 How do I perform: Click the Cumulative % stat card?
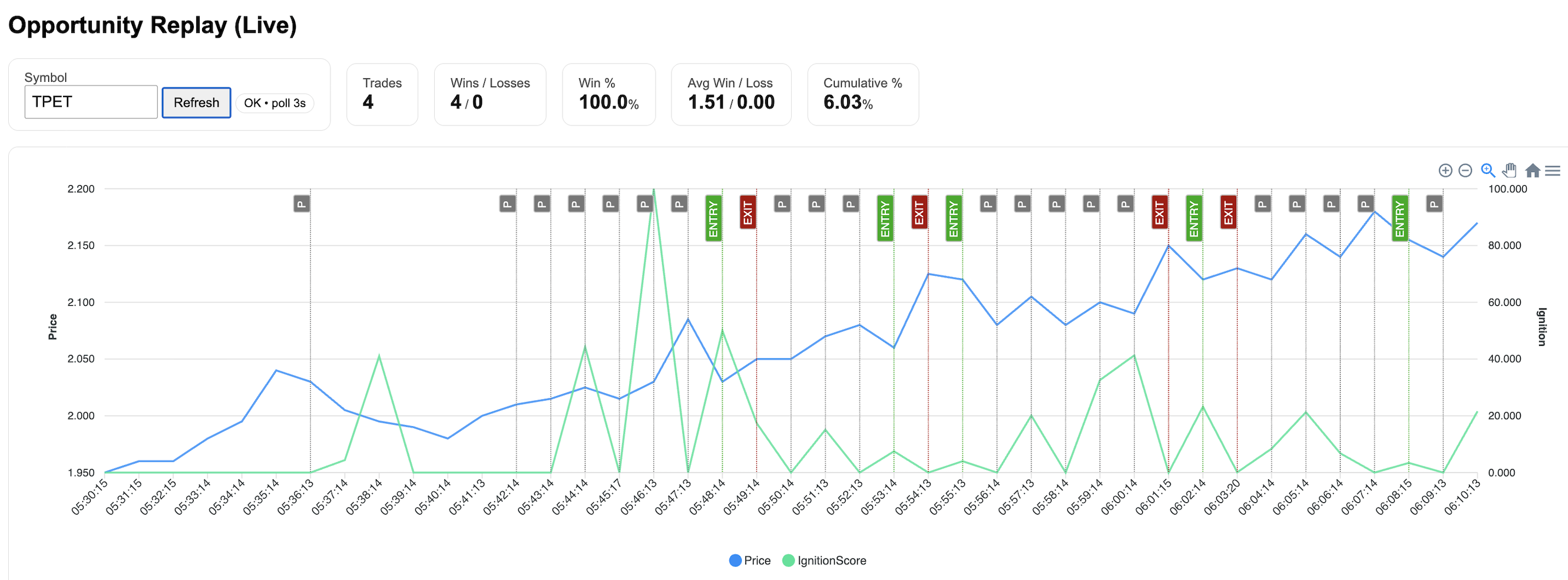pyautogui.click(x=862, y=94)
